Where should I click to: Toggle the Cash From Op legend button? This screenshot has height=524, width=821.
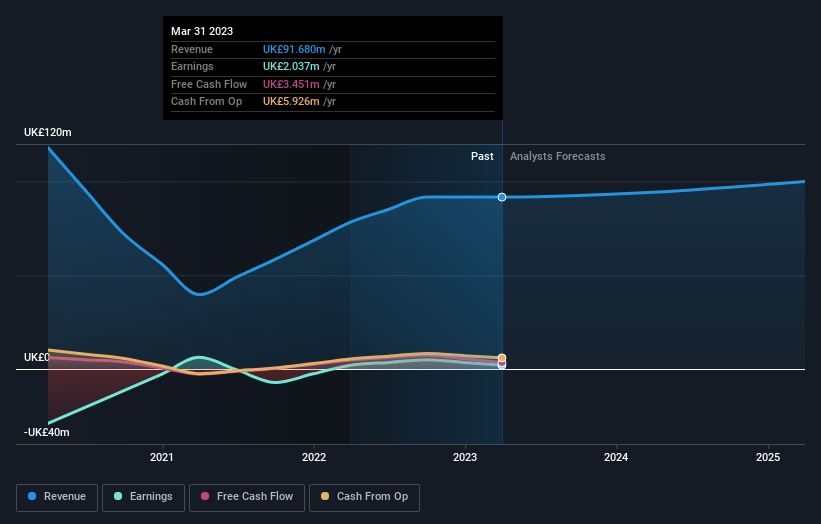pos(364,497)
